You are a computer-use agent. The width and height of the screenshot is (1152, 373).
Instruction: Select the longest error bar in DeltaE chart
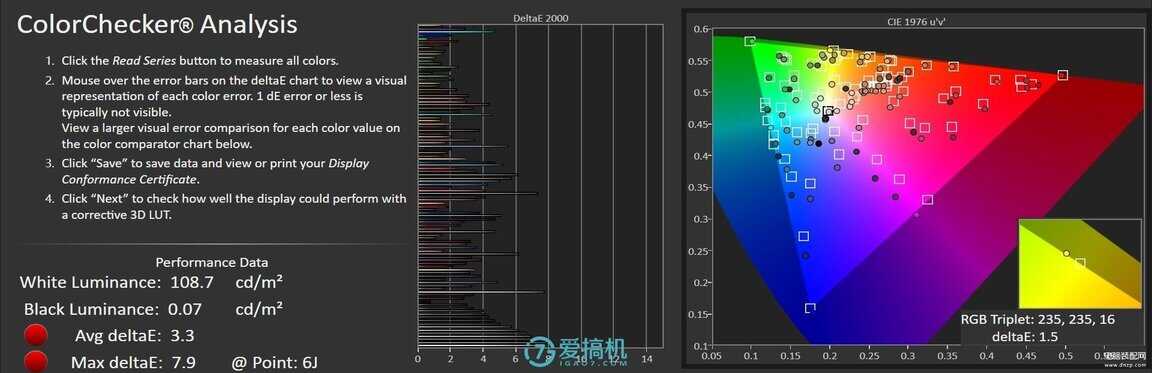pos(480,291)
